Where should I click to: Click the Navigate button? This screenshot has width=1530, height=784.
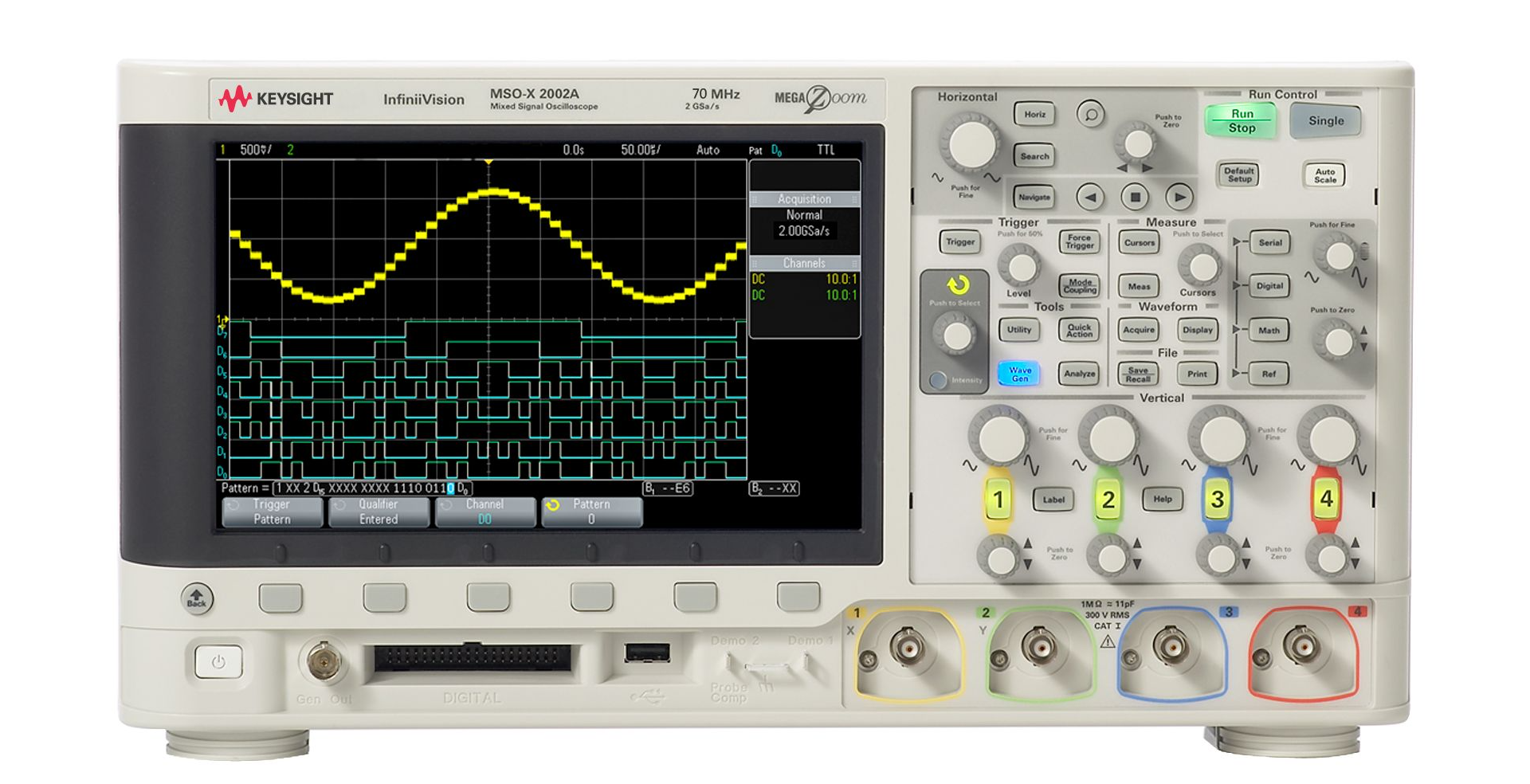pyautogui.click(x=1034, y=197)
